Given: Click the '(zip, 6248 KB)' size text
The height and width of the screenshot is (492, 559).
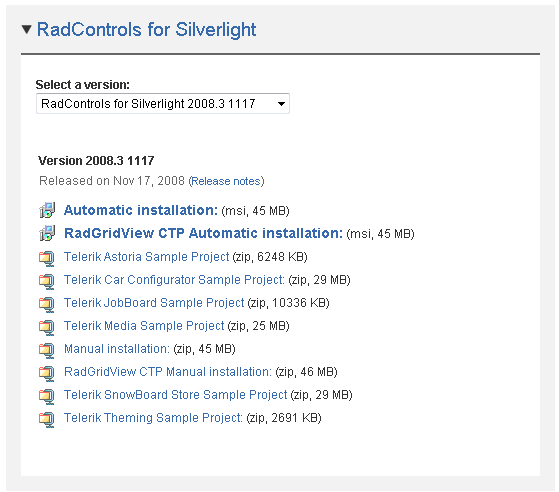Looking at the screenshot, I should tap(270, 257).
